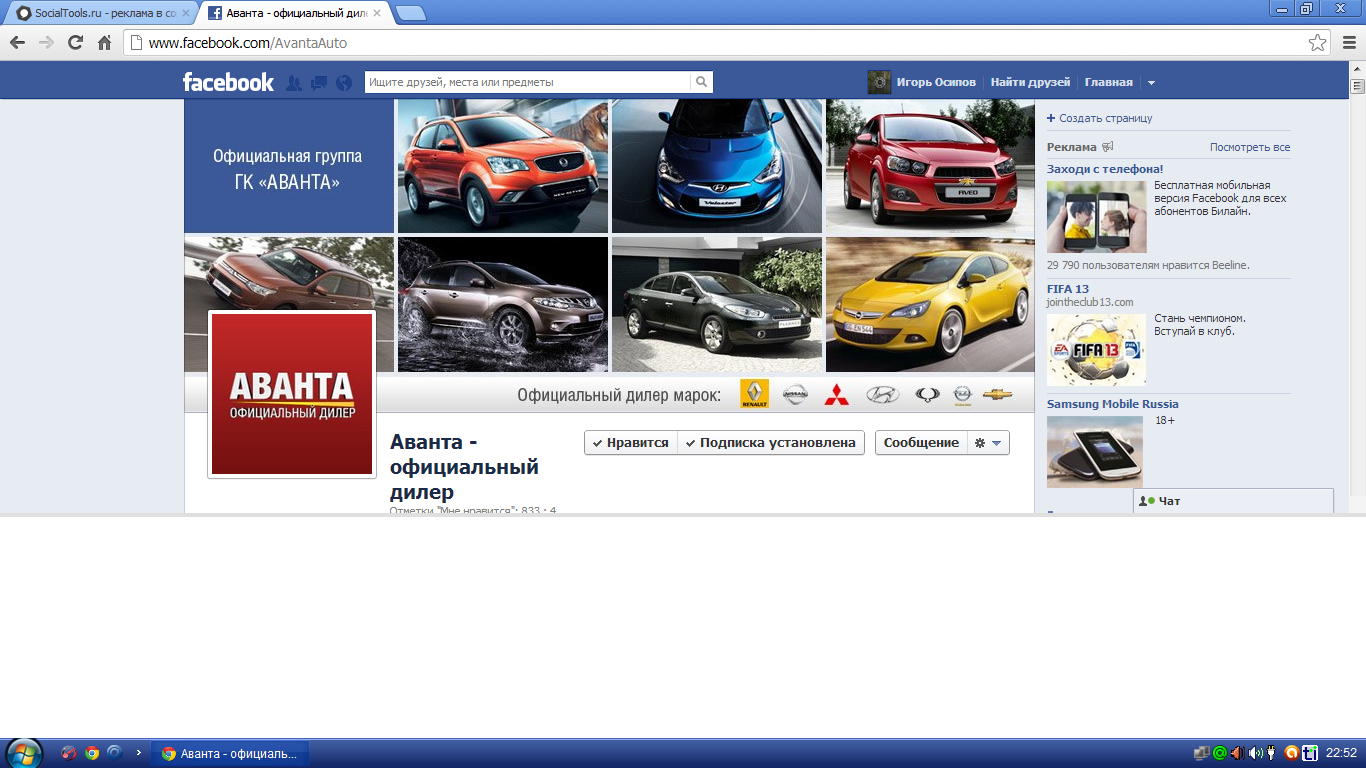Open the Windows Start button
This screenshot has width=1366, height=768.
point(23,753)
